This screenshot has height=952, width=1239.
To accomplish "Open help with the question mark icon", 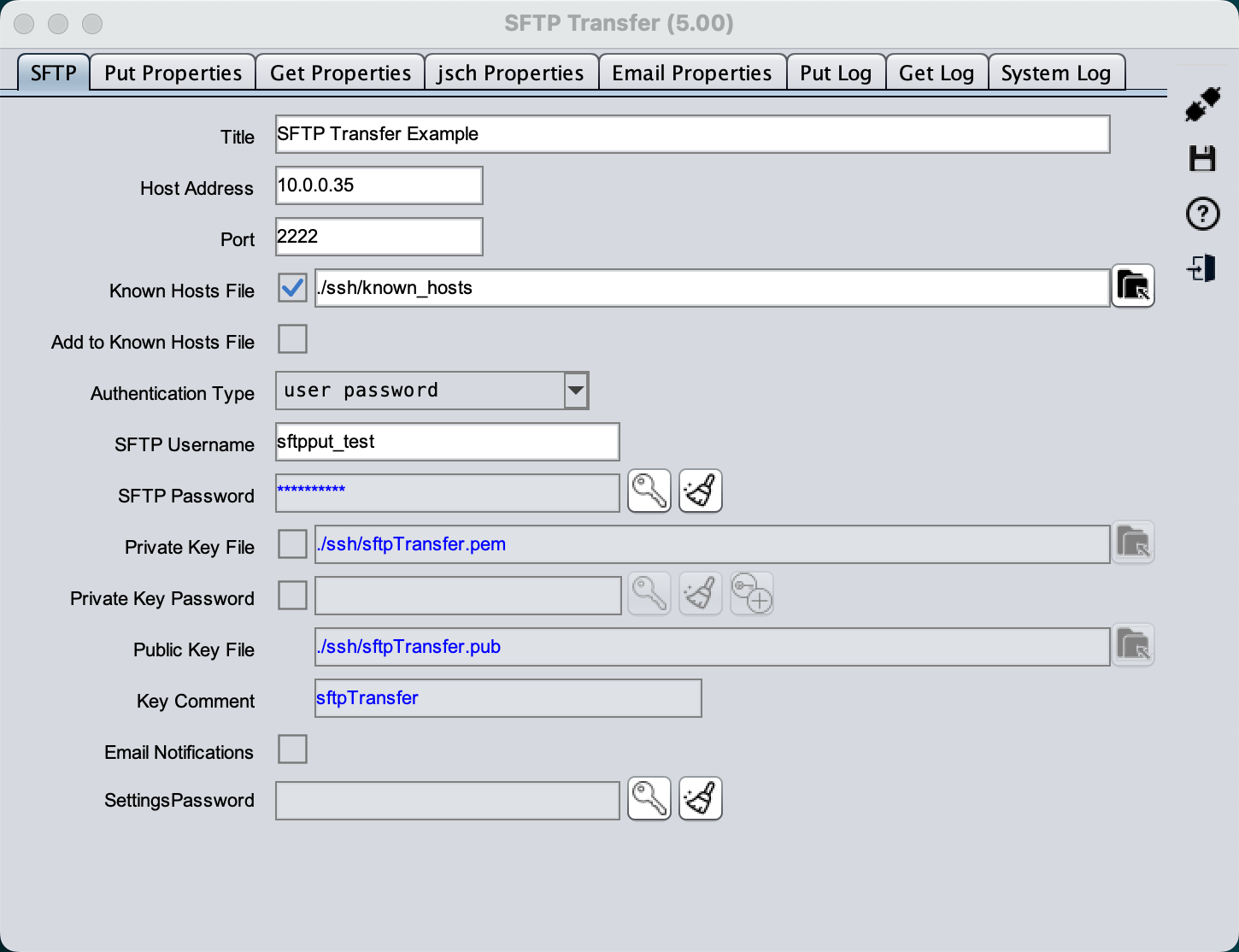I will pyautogui.click(x=1202, y=214).
